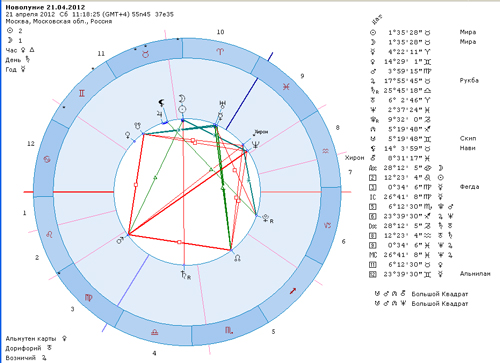Select the Scorpio glyph on the zodiac ring

[229, 330]
